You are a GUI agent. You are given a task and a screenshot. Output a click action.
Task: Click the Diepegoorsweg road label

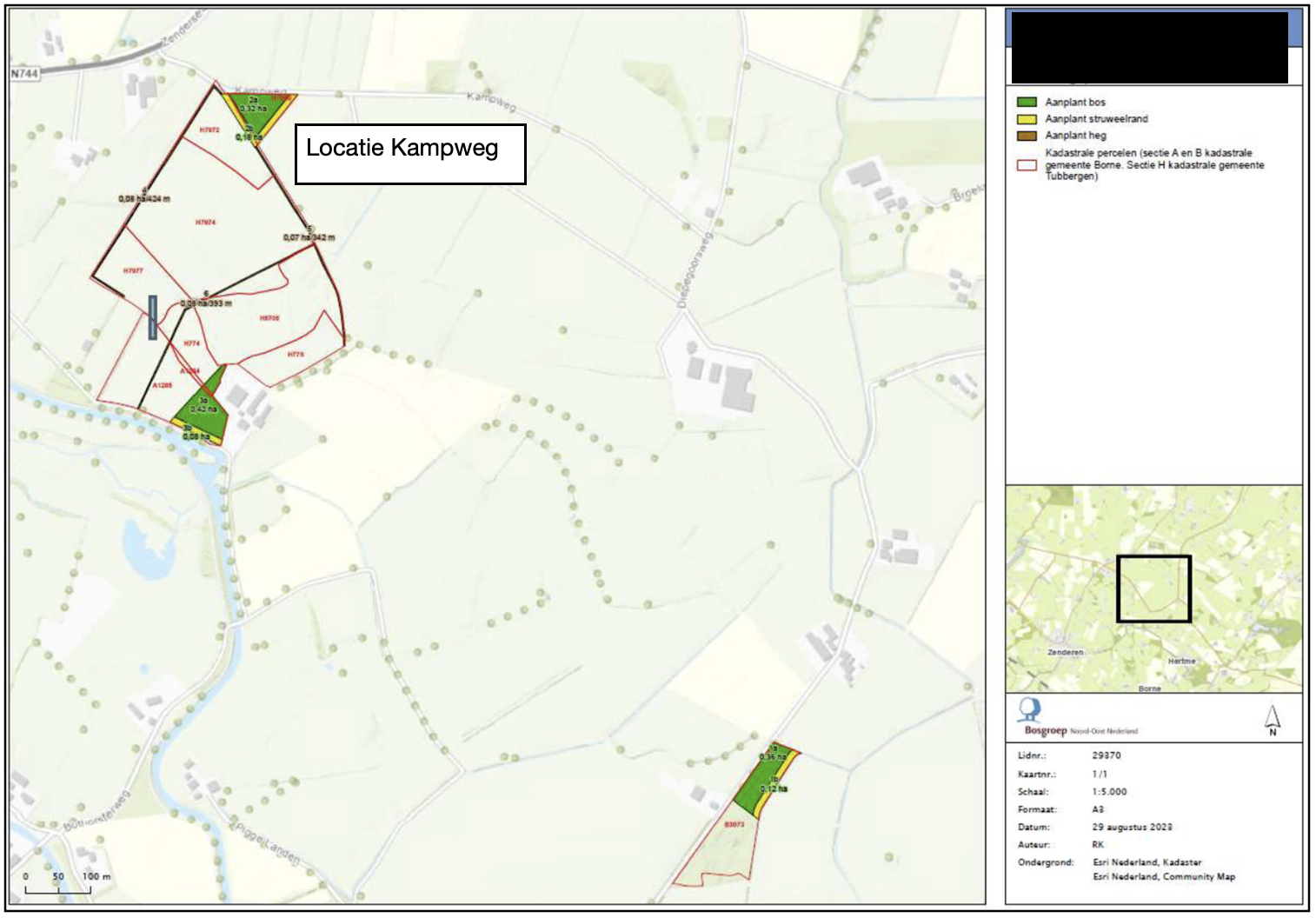tap(695, 269)
